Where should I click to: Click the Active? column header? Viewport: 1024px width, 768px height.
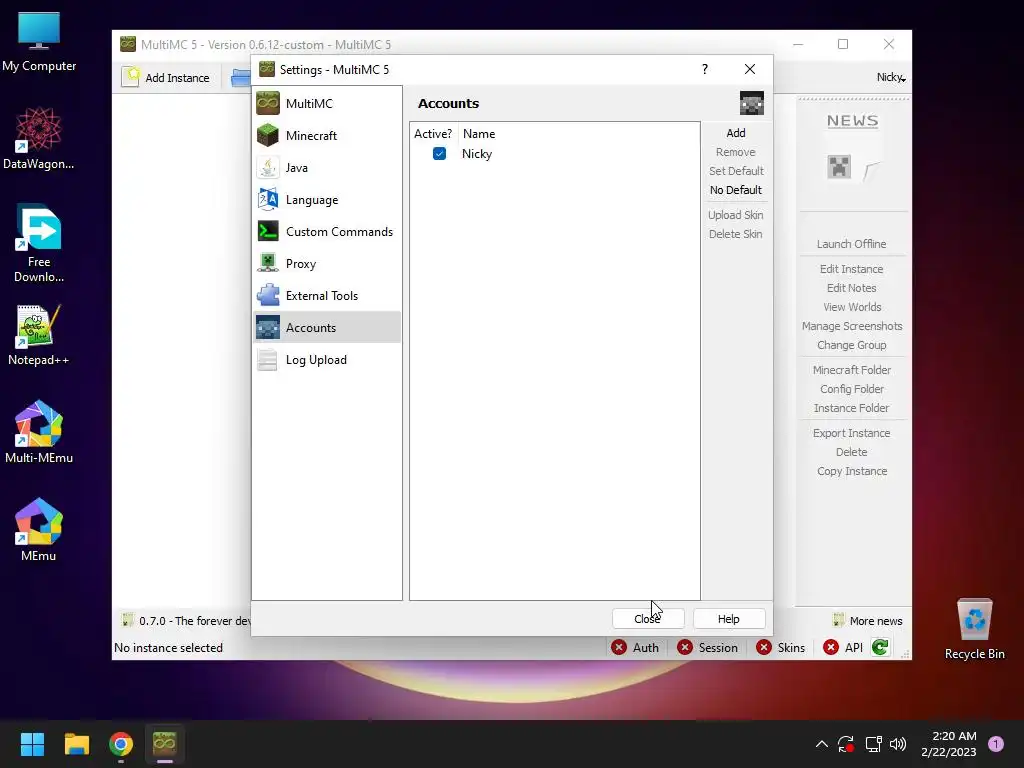(433, 133)
